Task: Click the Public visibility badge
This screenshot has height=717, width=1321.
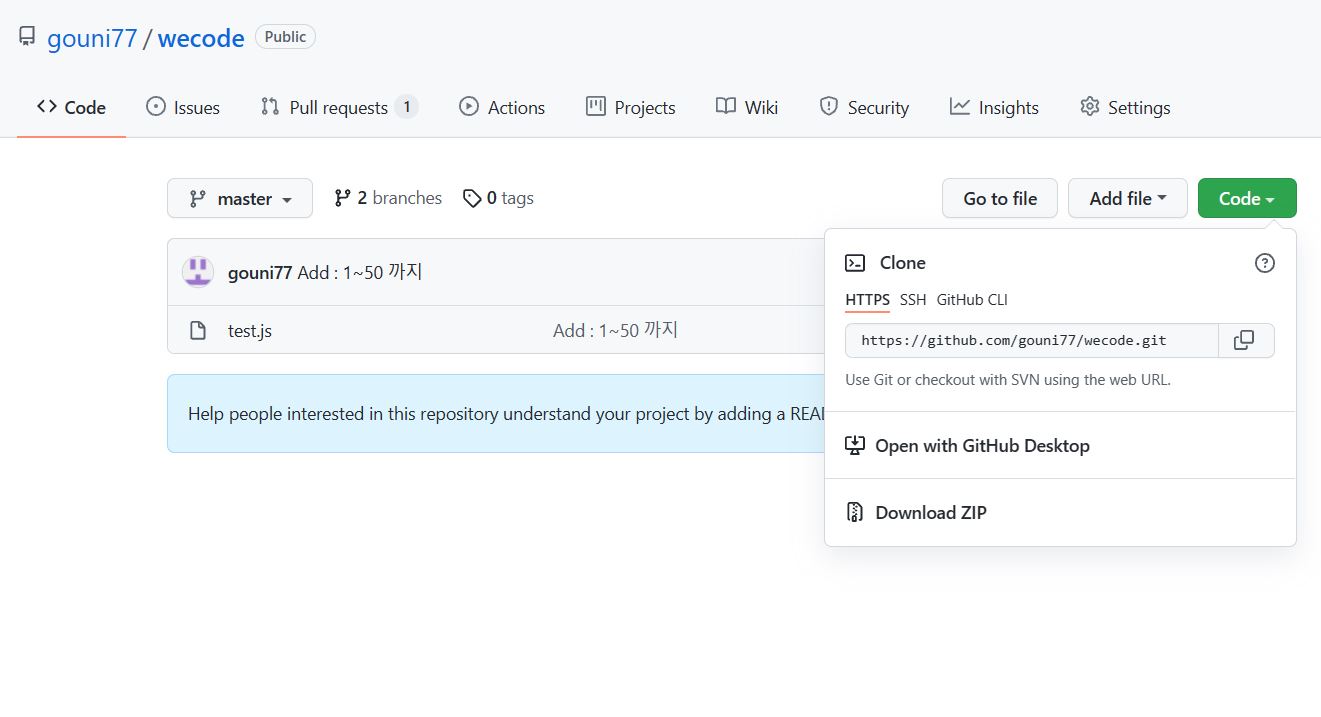Action: pyautogui.click(x=285, y=37)
